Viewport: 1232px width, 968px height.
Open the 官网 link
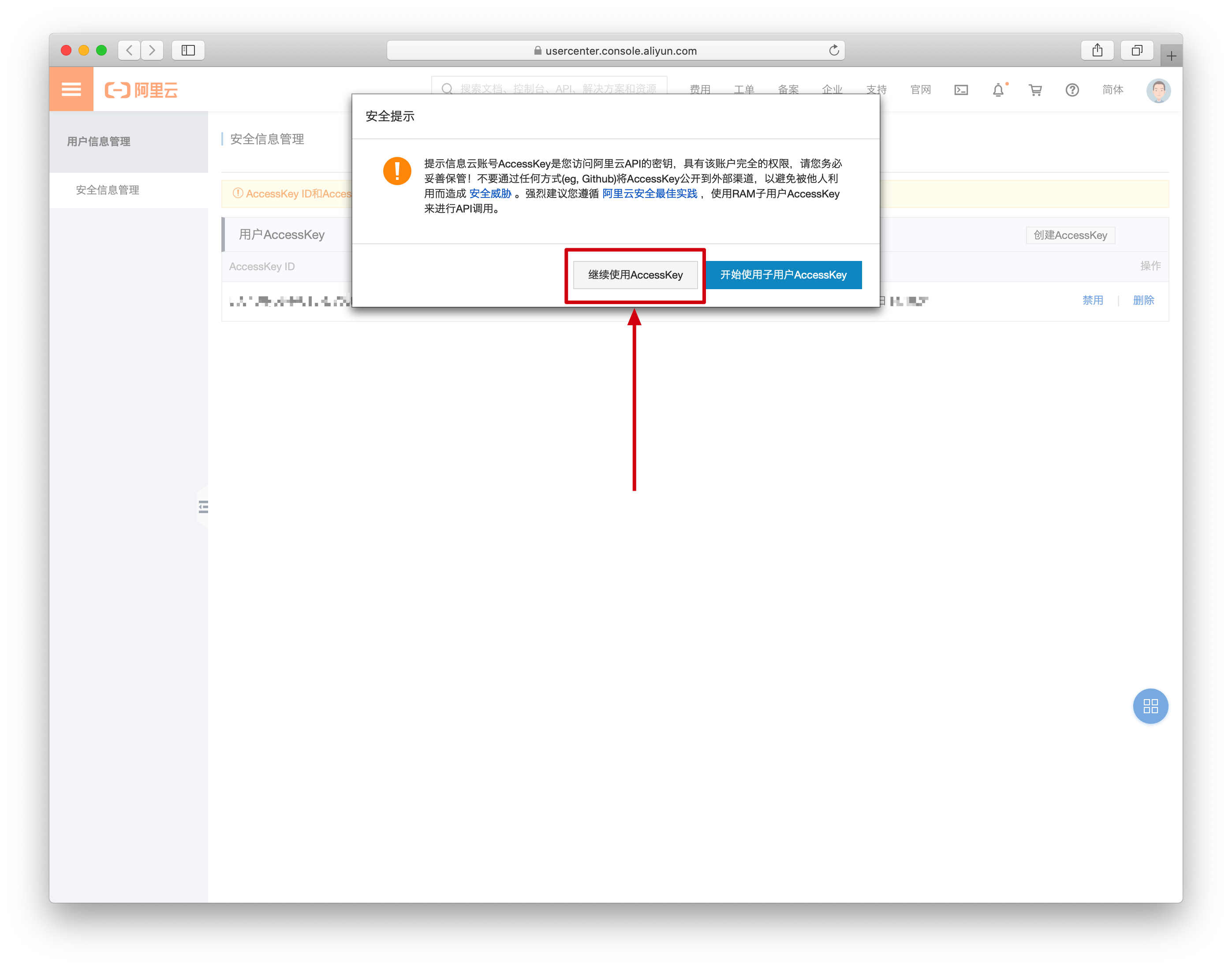tap(920, 89)
